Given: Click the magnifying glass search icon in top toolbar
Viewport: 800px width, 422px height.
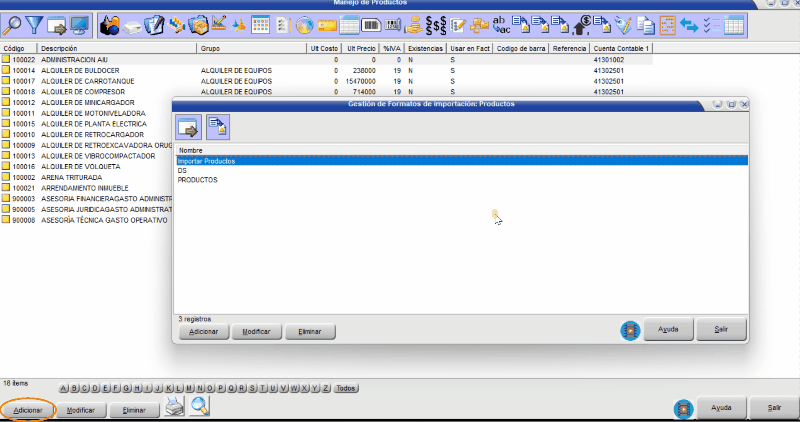Looking at the screenshot, I should click(13, 24).
